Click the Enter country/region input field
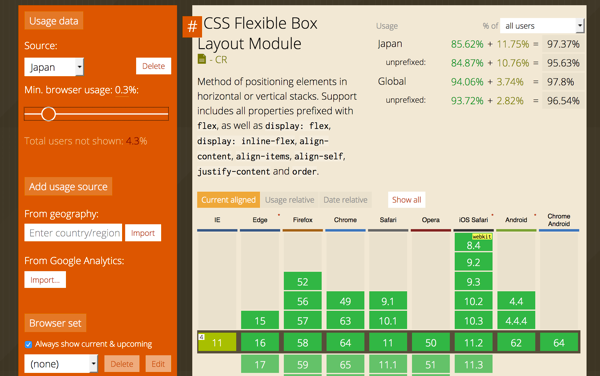Image resolution: width=600 pixels, height=376 pixels. tap(73, 233)
